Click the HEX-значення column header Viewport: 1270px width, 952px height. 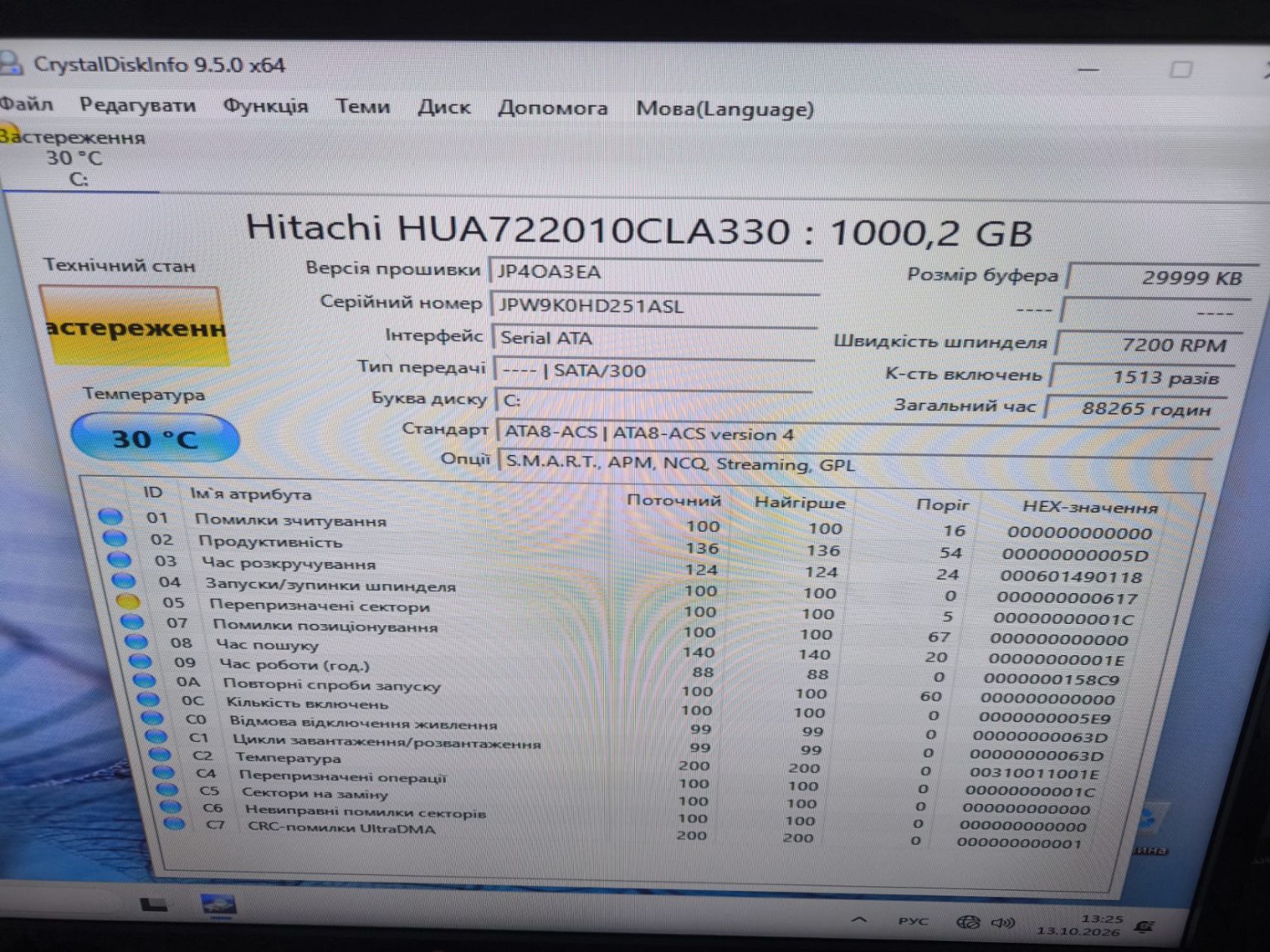pos(1090,507)
